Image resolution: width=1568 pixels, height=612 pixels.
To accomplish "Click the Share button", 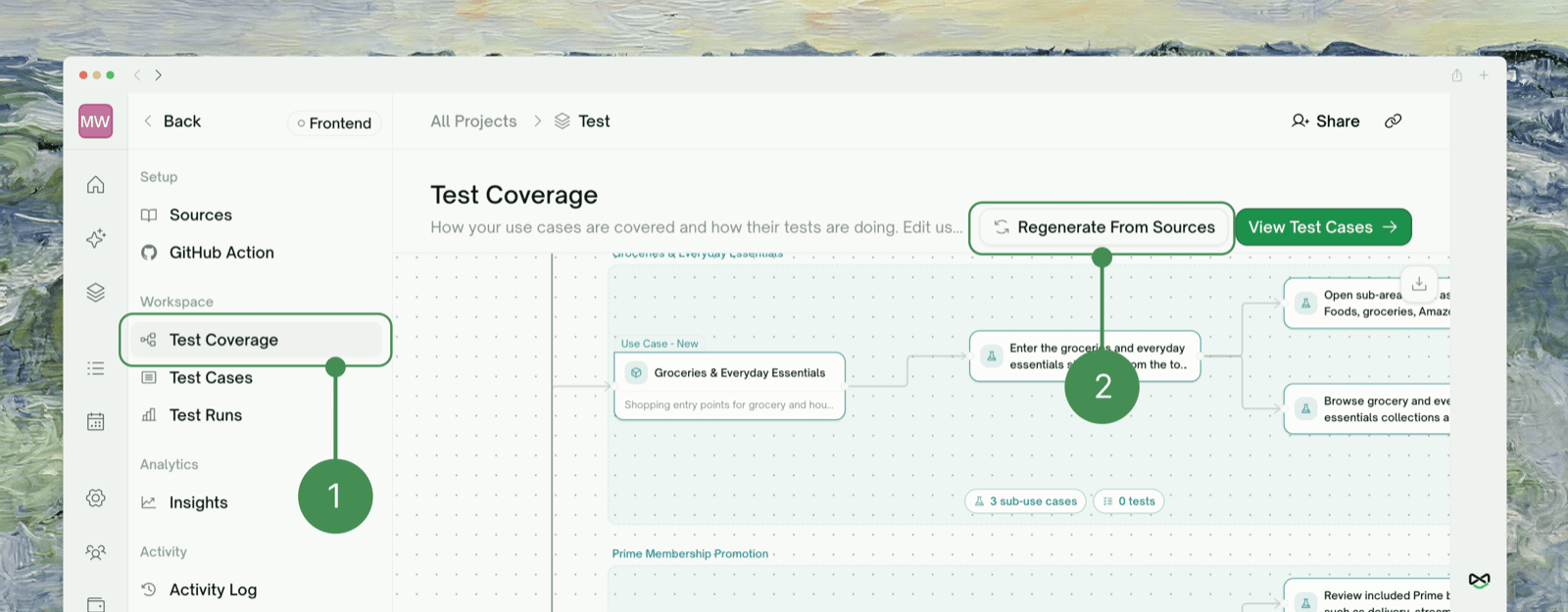I will click(x=1325, y=121).
